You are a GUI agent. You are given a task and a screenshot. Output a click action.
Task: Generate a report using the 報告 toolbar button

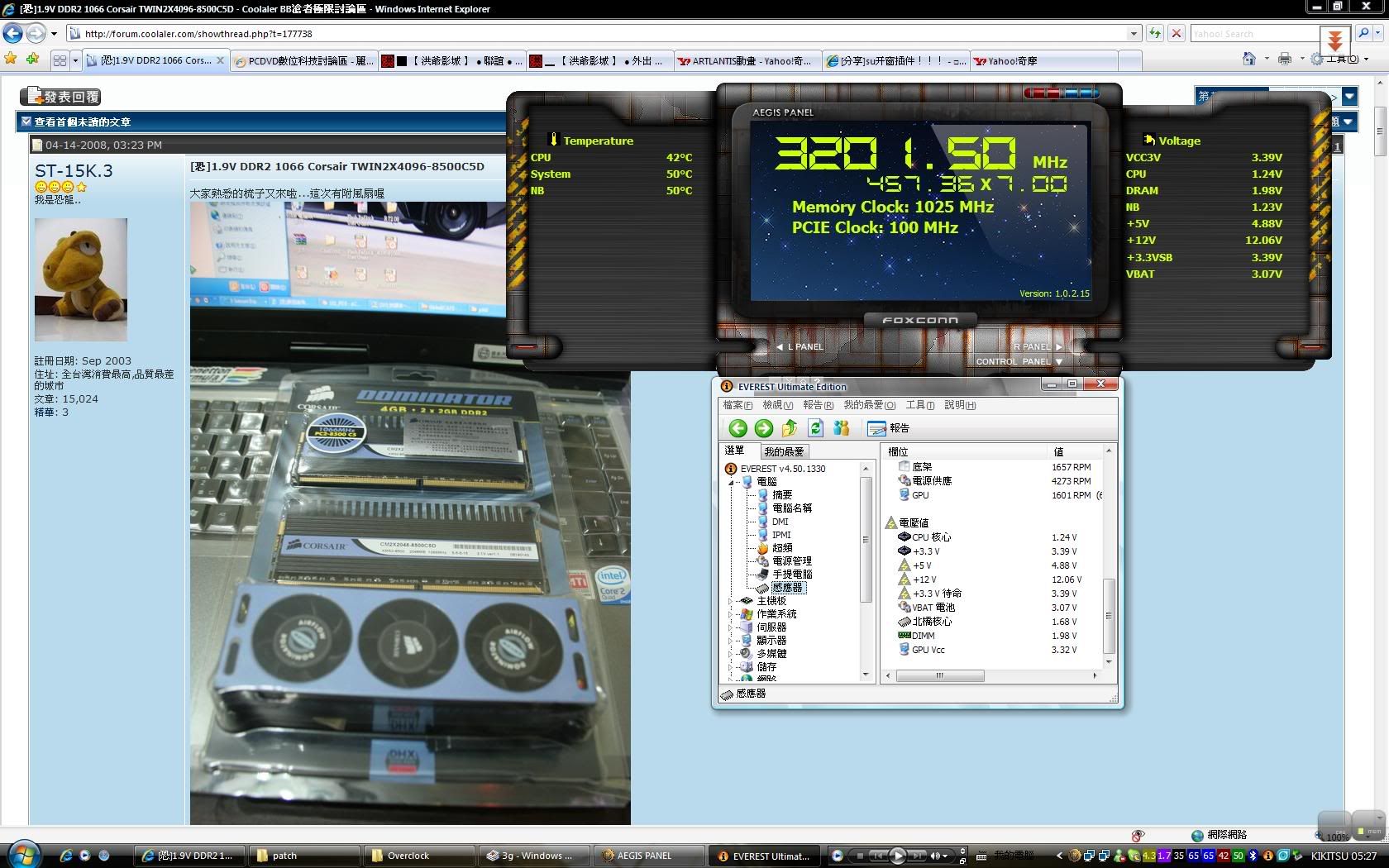(888, 428)
